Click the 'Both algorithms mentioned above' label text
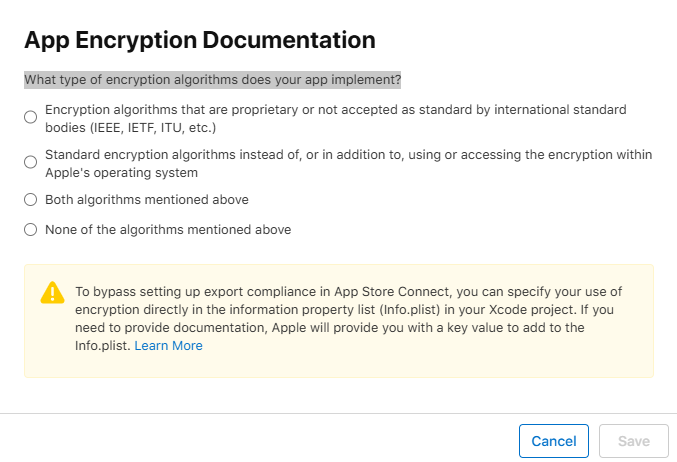677x462 pixels. (x=147, y=199)
